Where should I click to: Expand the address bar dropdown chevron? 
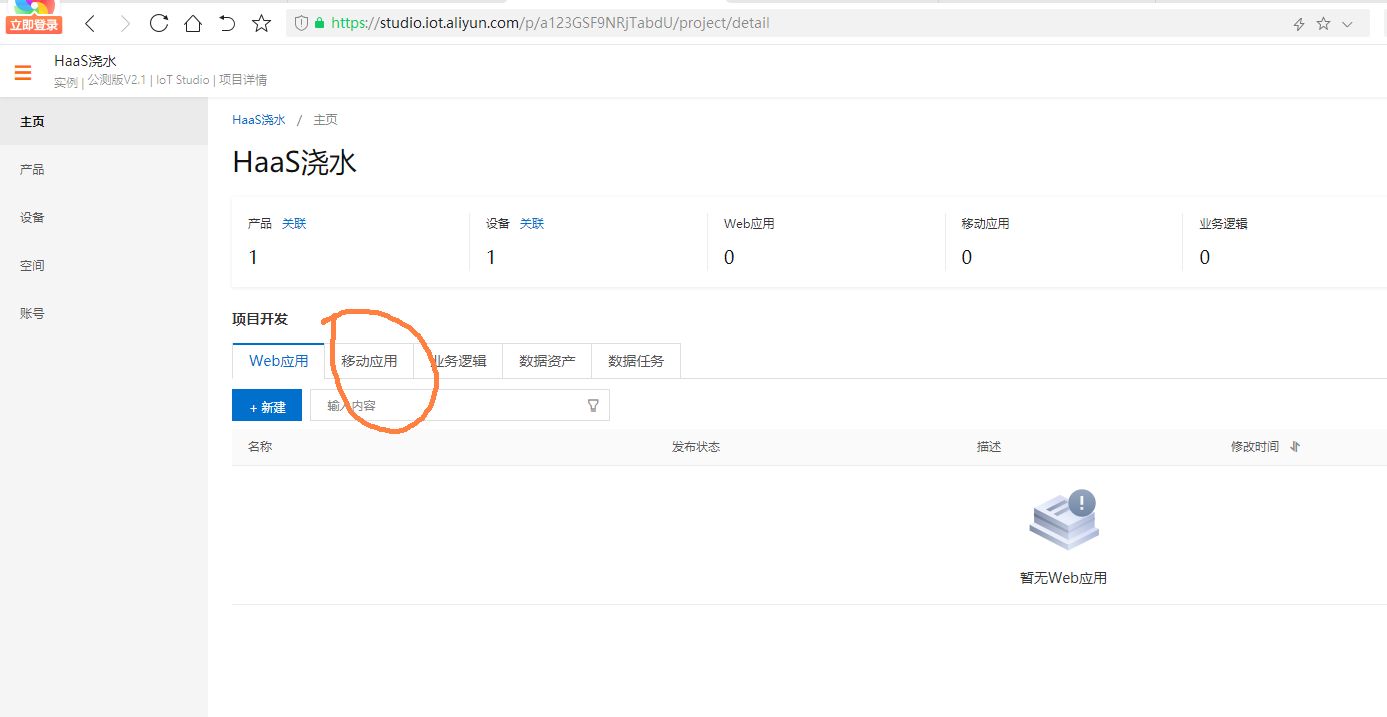1347,24
